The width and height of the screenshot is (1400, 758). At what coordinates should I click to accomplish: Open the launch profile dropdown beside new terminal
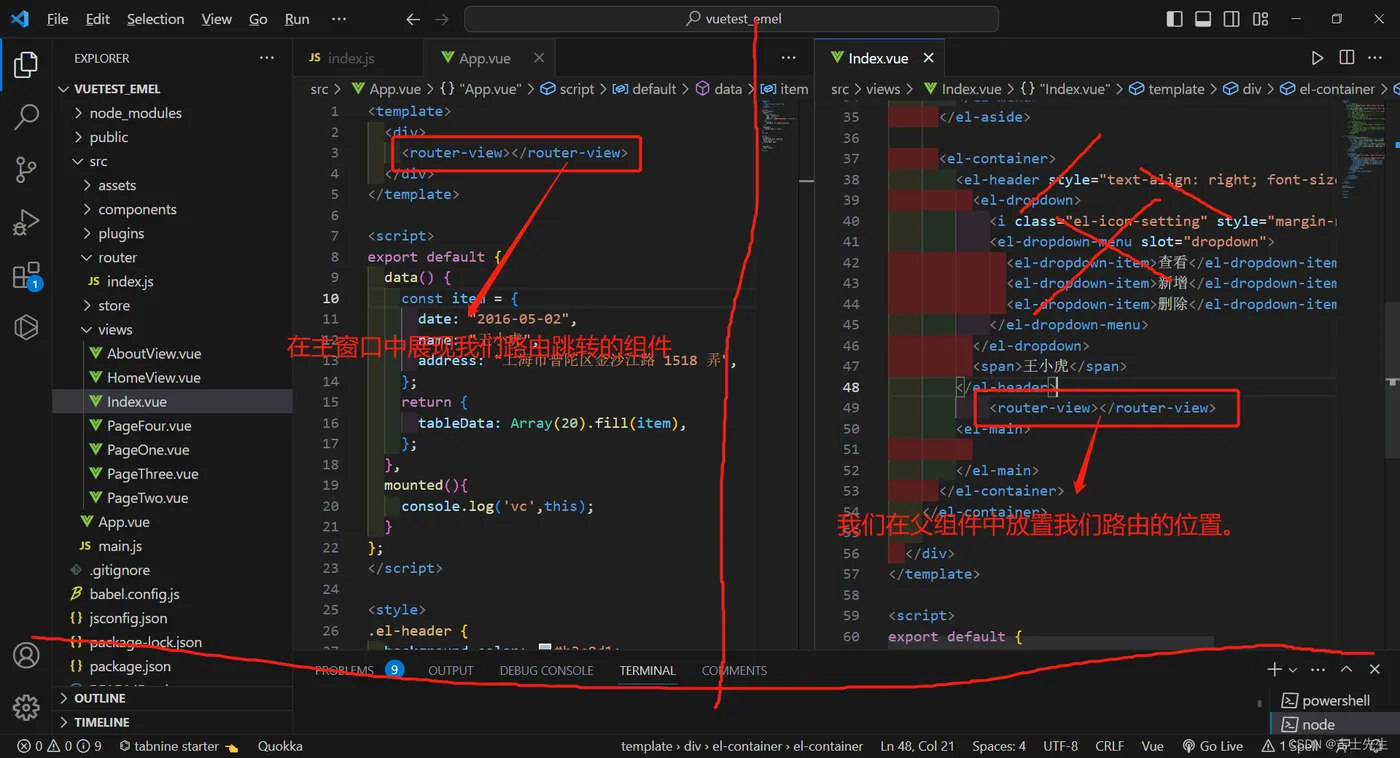[1293, 670]
